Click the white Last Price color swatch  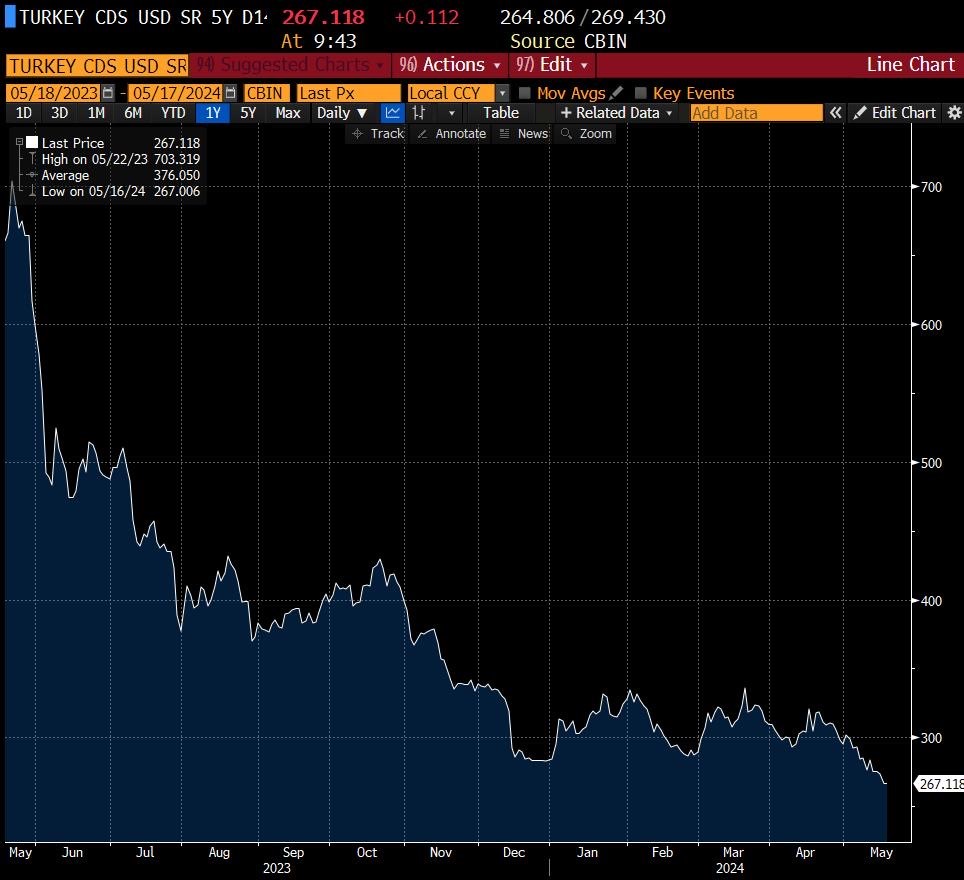coord(32,143)
